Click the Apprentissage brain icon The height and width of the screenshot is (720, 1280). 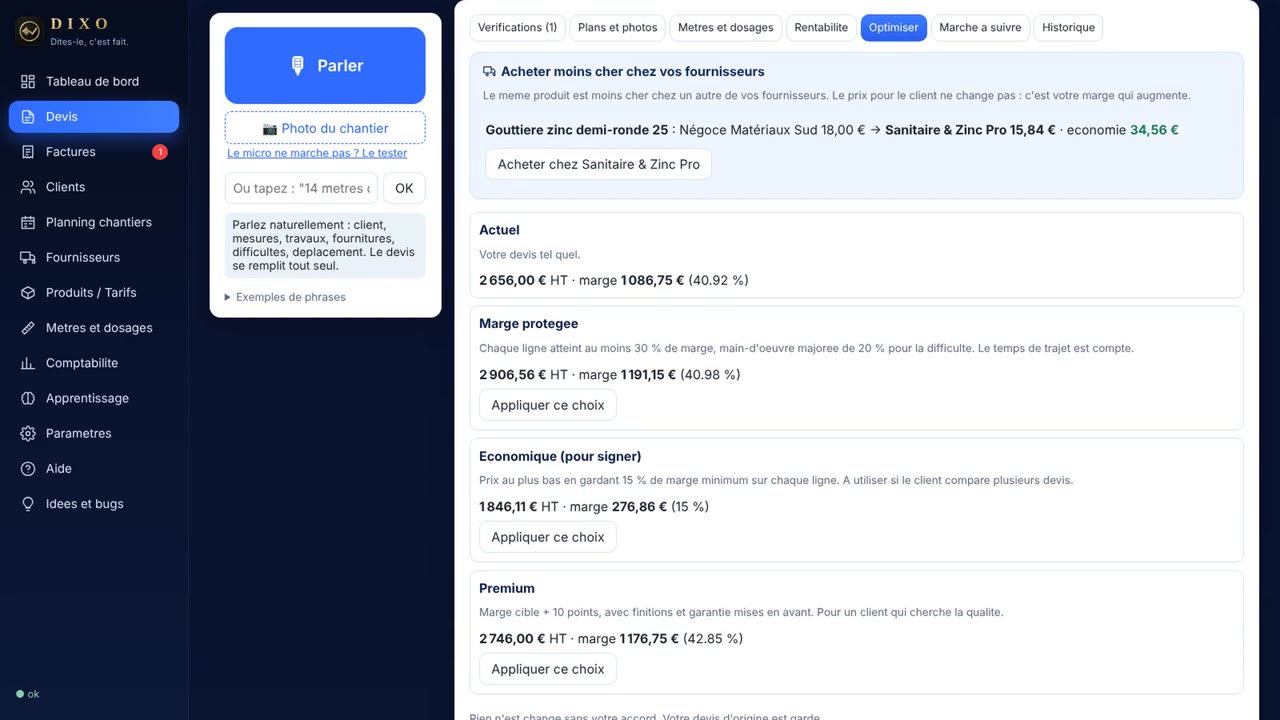(x=28, y=398)
